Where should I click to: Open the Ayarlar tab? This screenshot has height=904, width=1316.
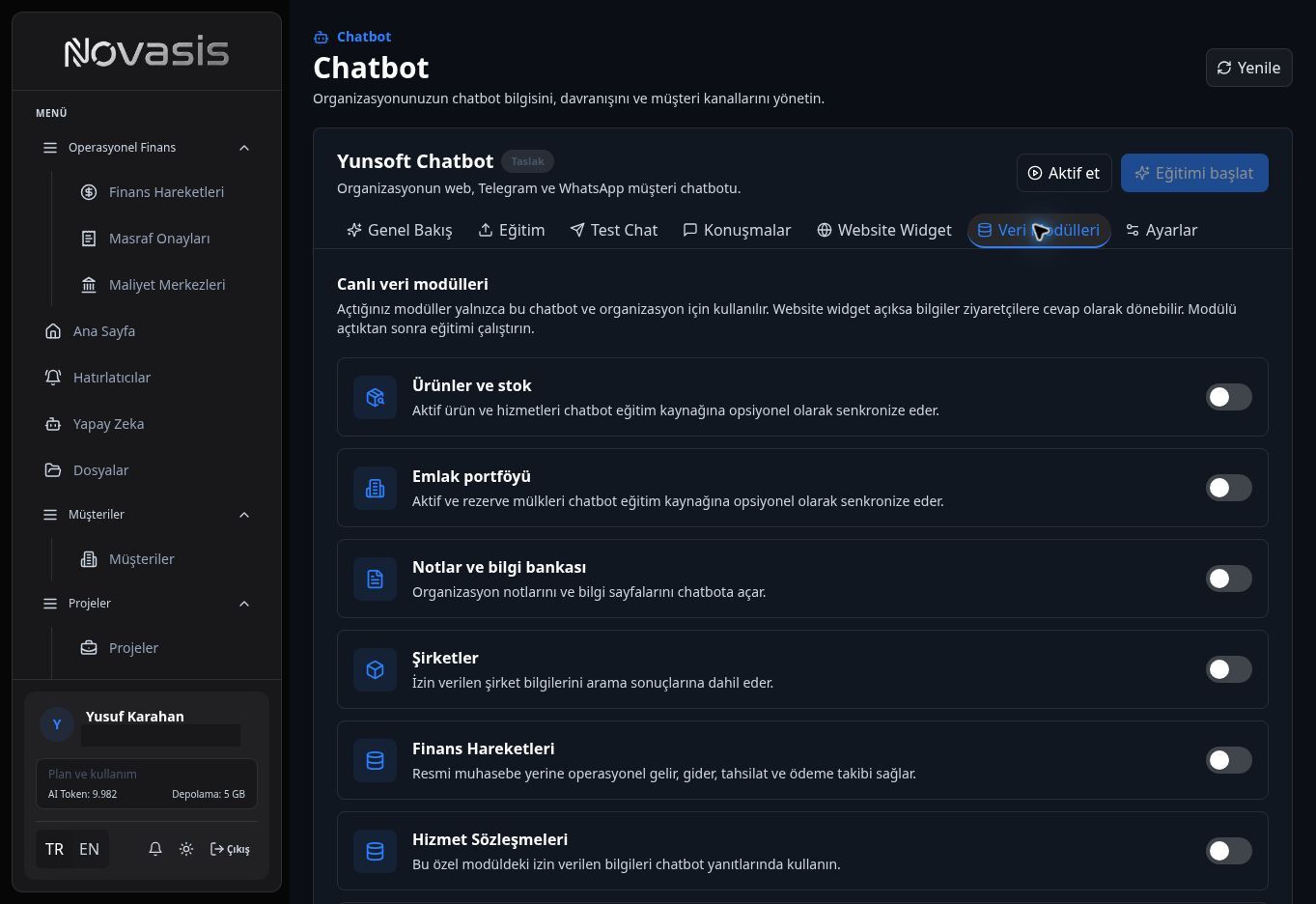1162,230
